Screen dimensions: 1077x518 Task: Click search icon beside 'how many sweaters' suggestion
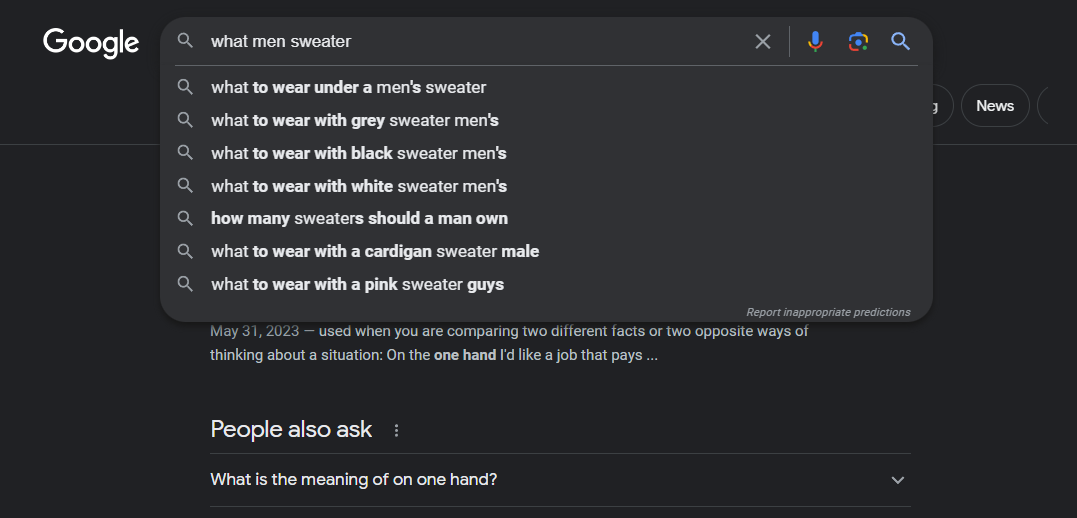pos(185,218)
